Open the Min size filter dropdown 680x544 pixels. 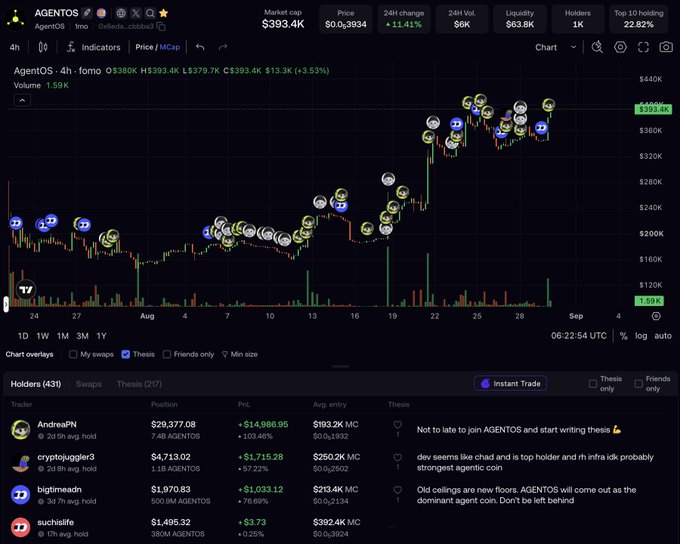pos(240,354)
